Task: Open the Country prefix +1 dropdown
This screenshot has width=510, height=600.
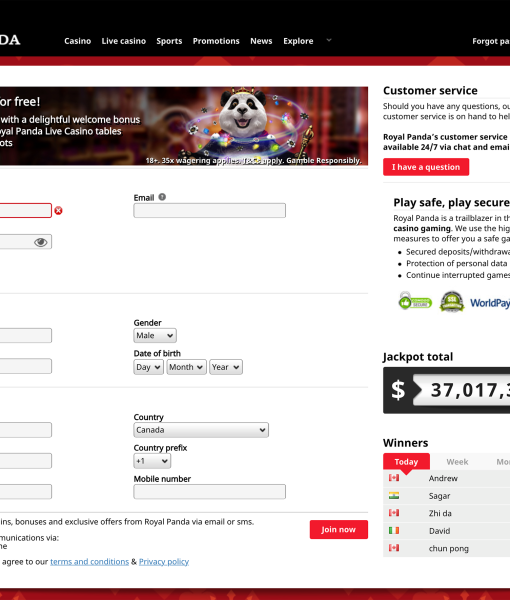Action: 152,461
